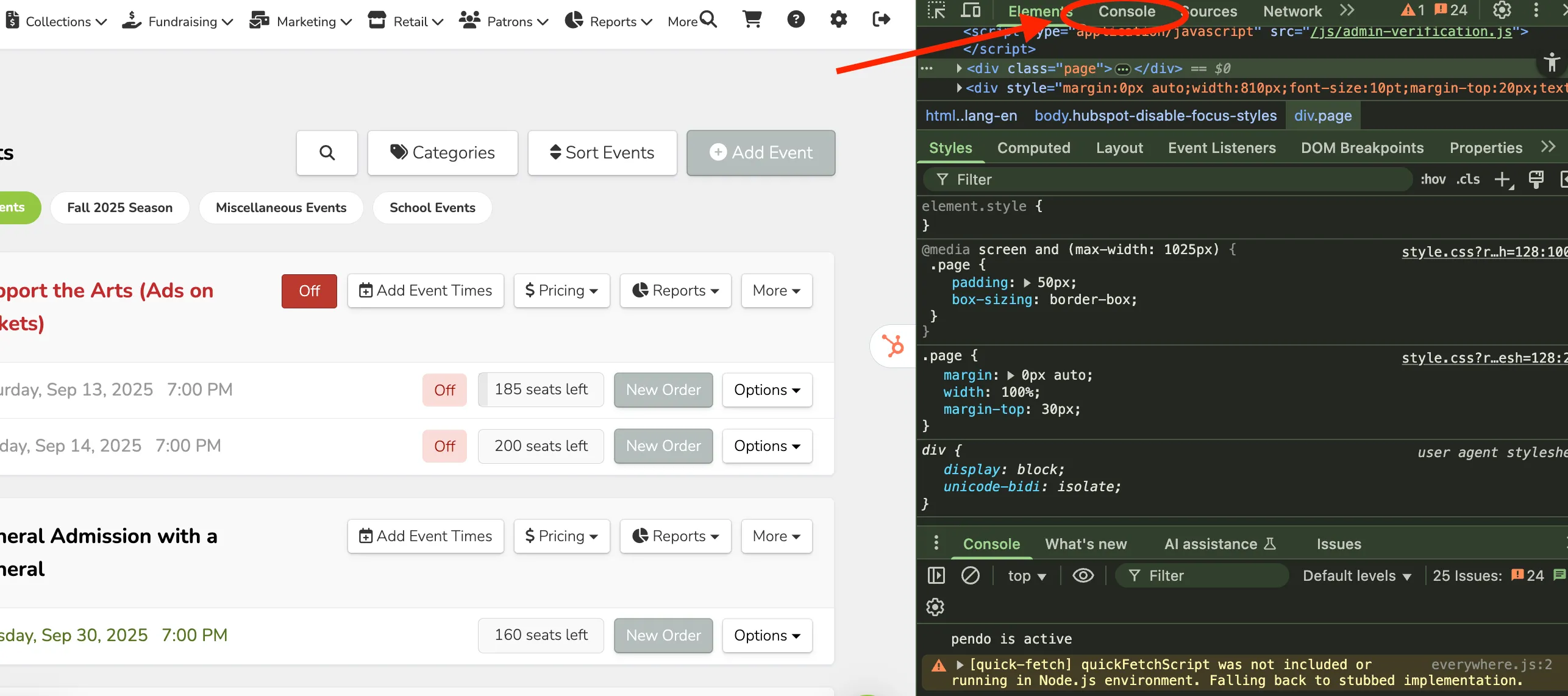This screenshot has width=1568, height=696.
Task: Open DevTools settings gear icon
Action: (1502, 10)
